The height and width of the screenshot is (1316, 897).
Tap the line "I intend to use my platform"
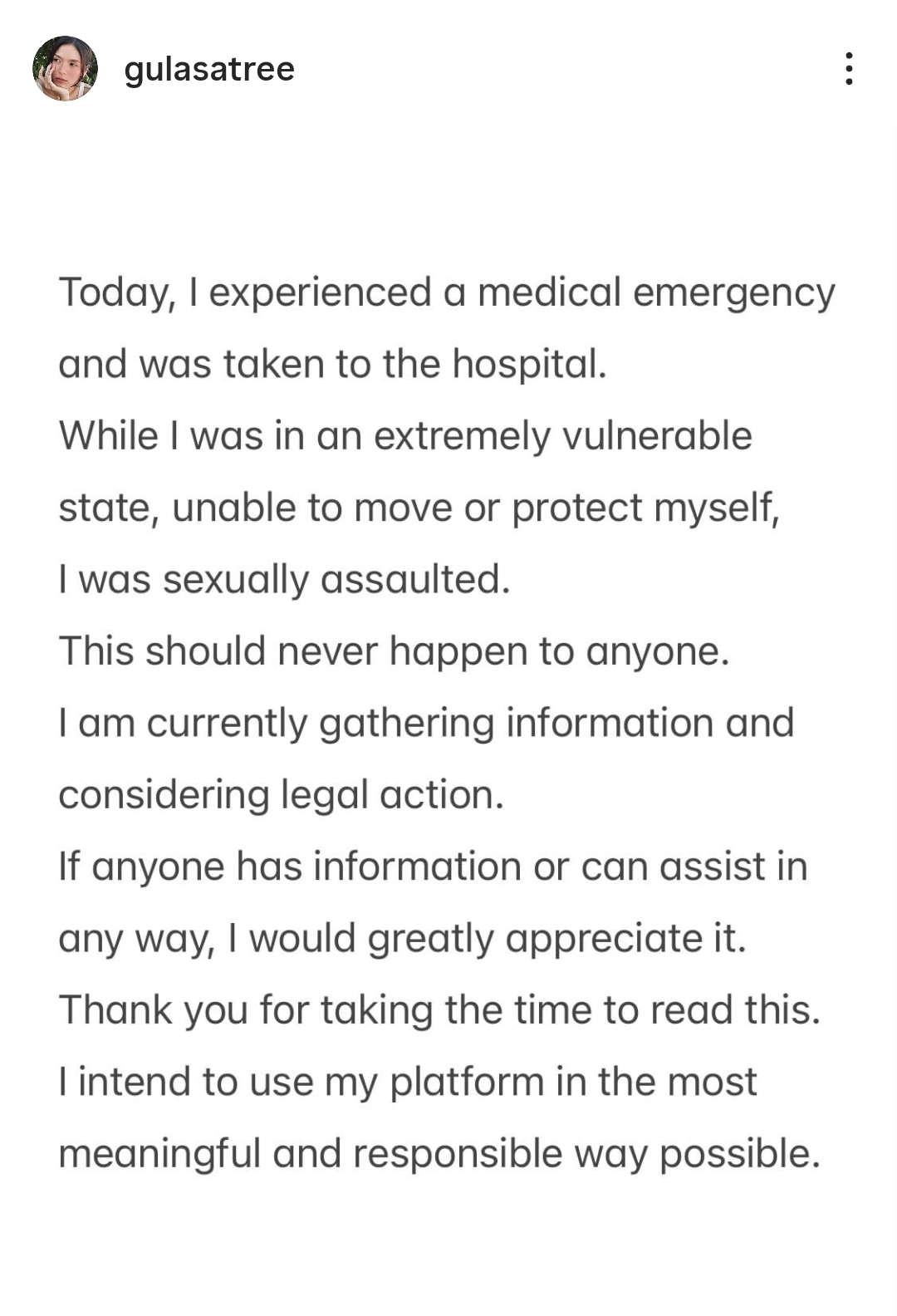click(408, 1082)
